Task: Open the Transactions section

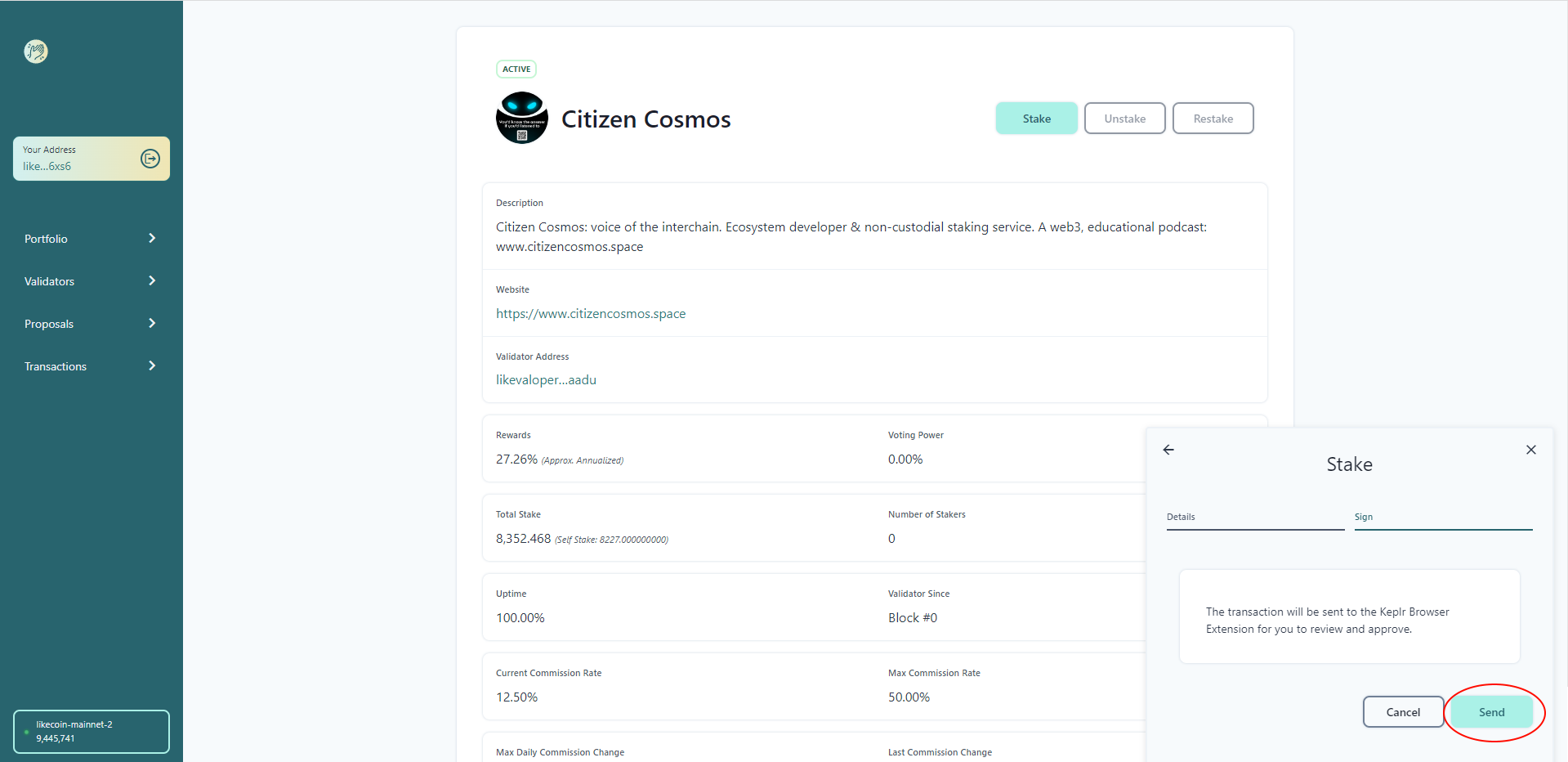Action: (x=56, y=366)
